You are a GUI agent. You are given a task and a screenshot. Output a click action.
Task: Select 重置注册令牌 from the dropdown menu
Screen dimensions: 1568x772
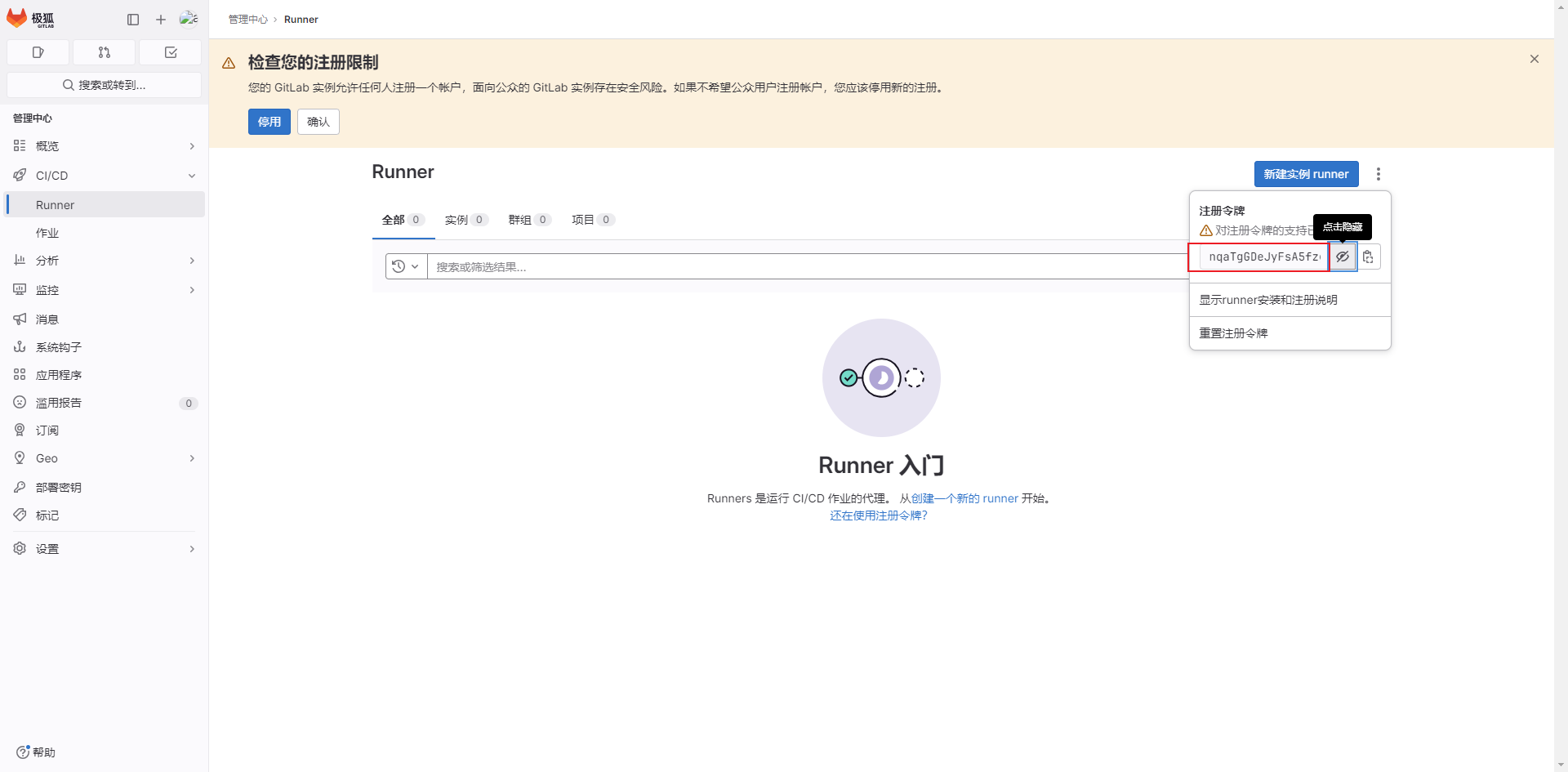coord(1233,333)
